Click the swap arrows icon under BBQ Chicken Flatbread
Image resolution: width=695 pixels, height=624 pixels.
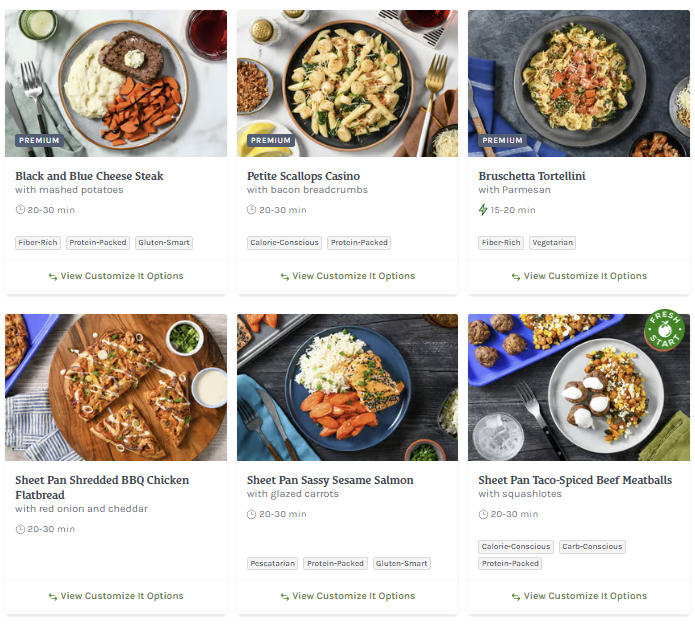[x=52, y=596]
